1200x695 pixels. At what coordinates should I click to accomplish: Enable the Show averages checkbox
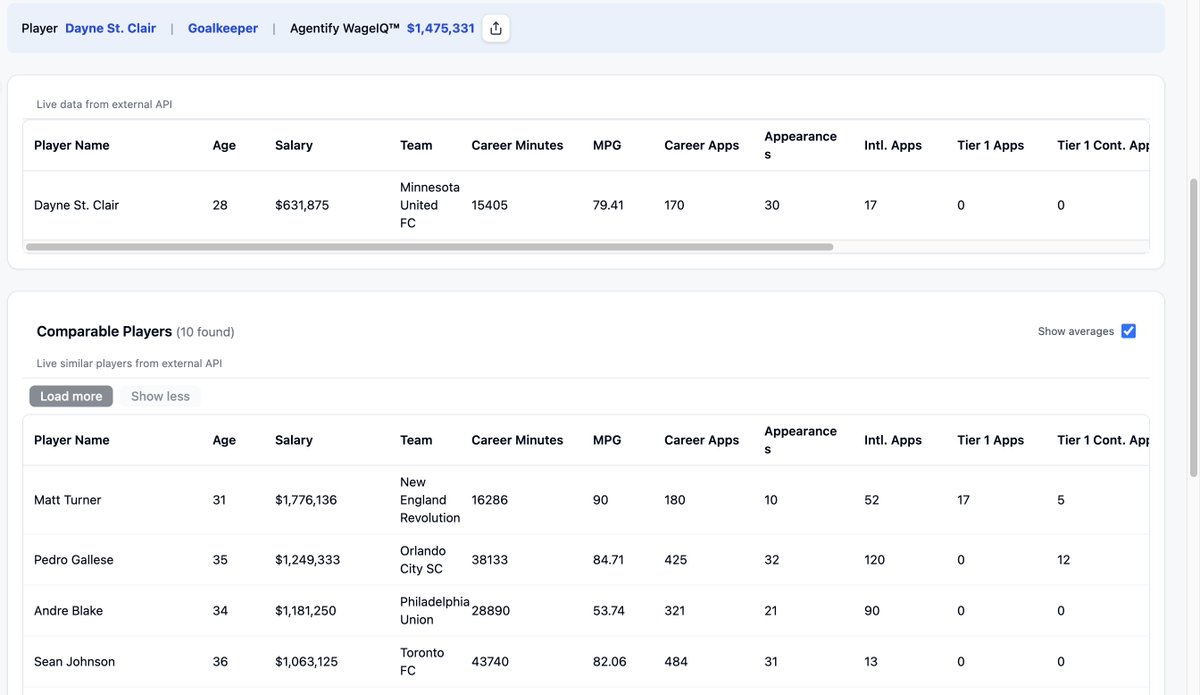click(1128, 330)
